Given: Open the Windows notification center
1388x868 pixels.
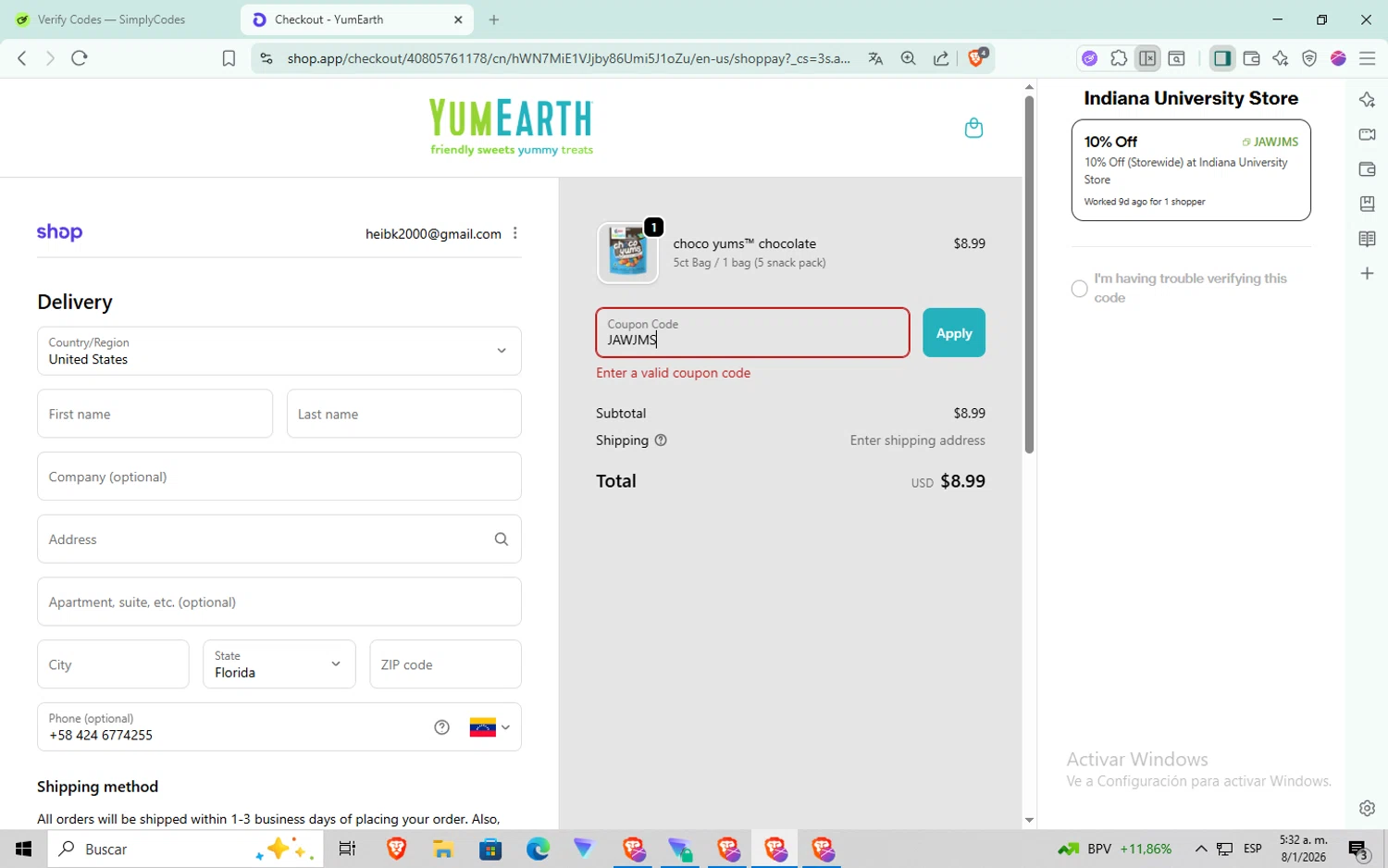Looking at the screenshot, I should (x=1358, y=849).
